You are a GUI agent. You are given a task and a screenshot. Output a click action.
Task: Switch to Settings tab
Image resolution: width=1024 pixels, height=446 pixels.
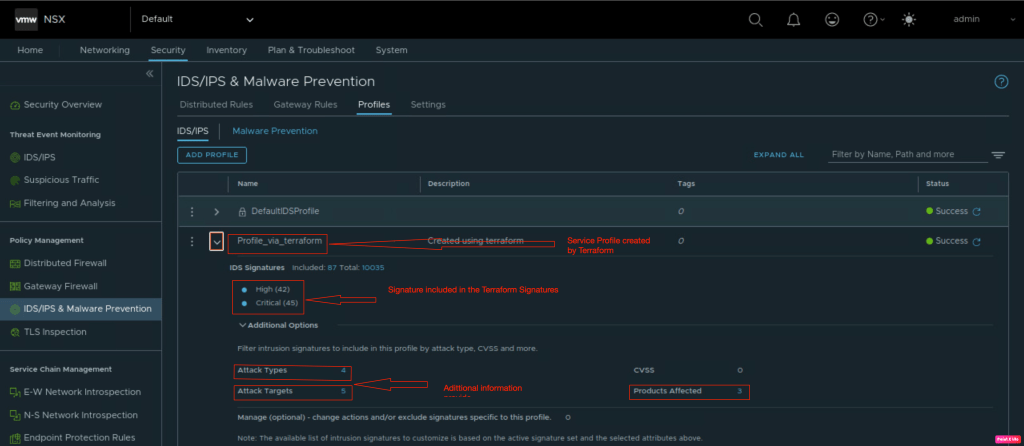click(x=428, y=104)
